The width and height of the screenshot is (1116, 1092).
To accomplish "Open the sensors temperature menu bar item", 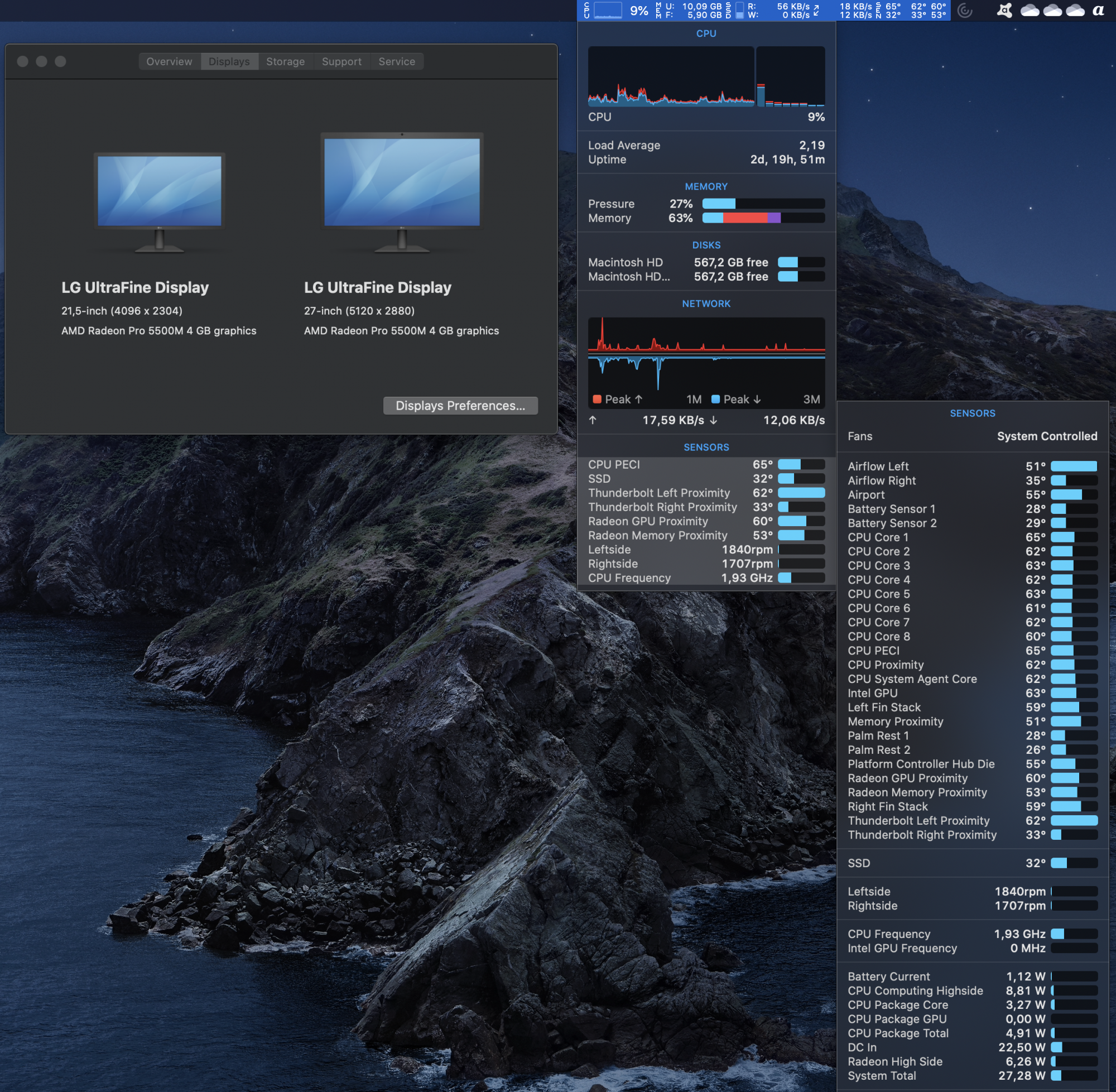I will [915, 11].
